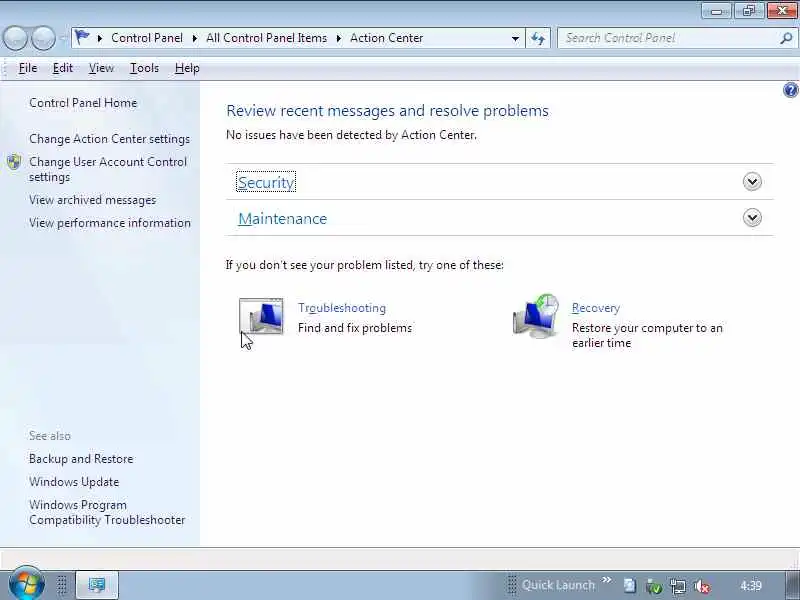Close the Action Center window
This screenshot has width=800, height=600.
click(x=782, y=11)
